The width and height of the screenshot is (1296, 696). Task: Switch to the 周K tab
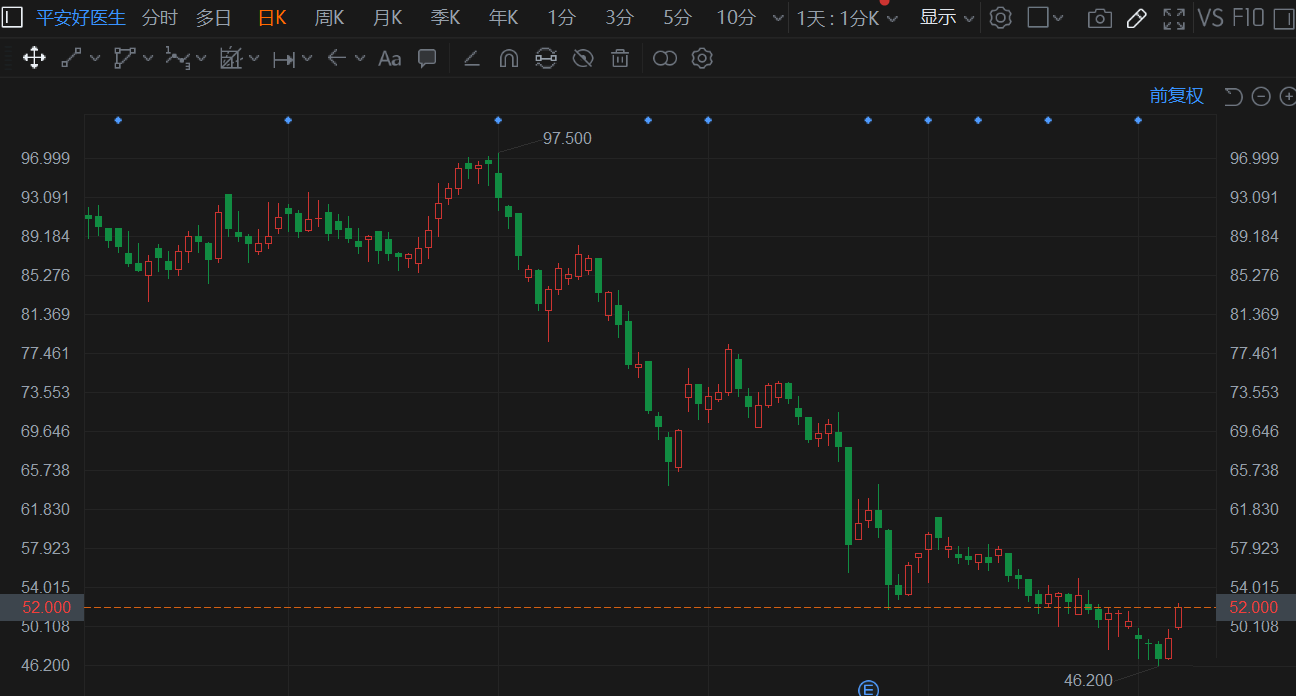329,18
